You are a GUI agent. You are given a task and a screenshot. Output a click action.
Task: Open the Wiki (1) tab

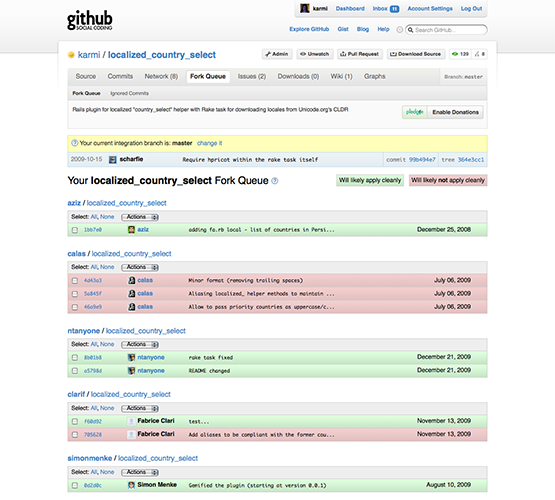pos(342,76)
